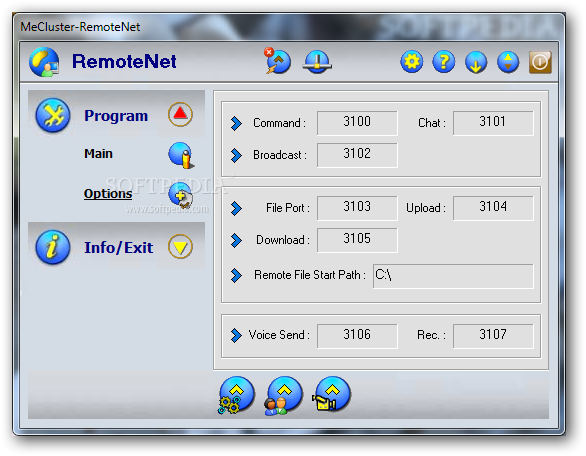Click the Info/Exit 'i' icon
Image resolution: width=586 pixels, height=456 pixels.
[53, 247]
